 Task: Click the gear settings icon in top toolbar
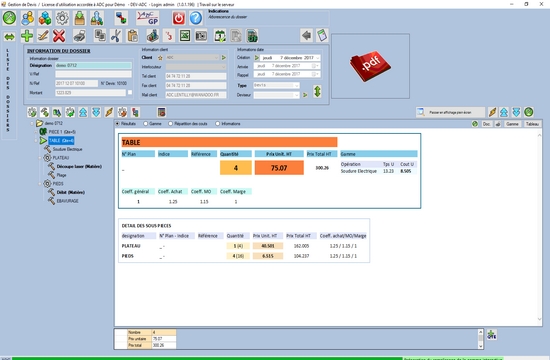point(62,18)
